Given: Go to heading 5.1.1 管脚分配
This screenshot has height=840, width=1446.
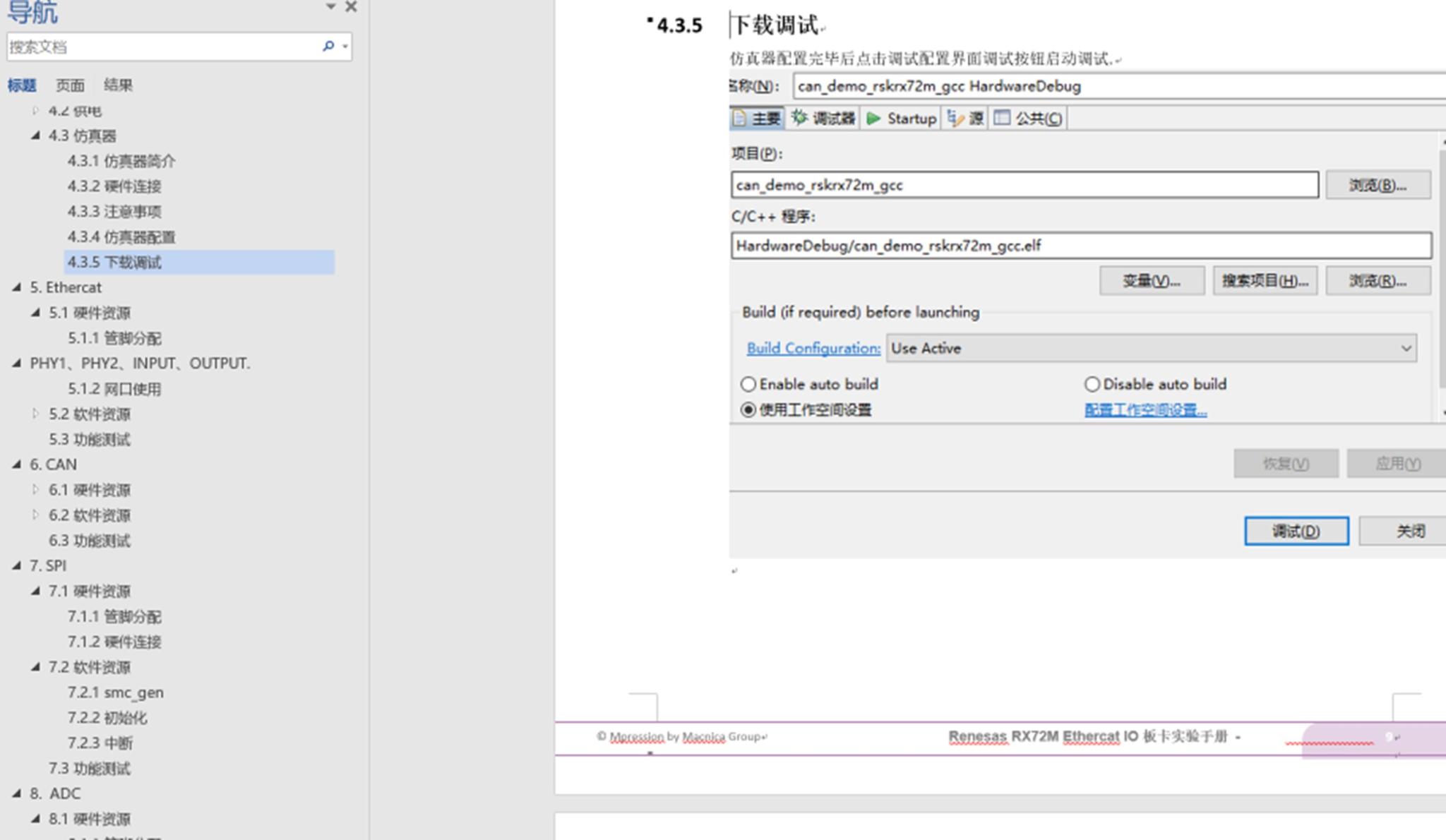Looking at the screenshot, I should (114, 338).
